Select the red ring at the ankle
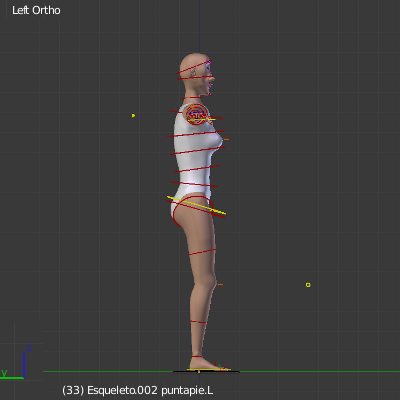This screenshot has height=400, width=400. [x=197, y=357]
